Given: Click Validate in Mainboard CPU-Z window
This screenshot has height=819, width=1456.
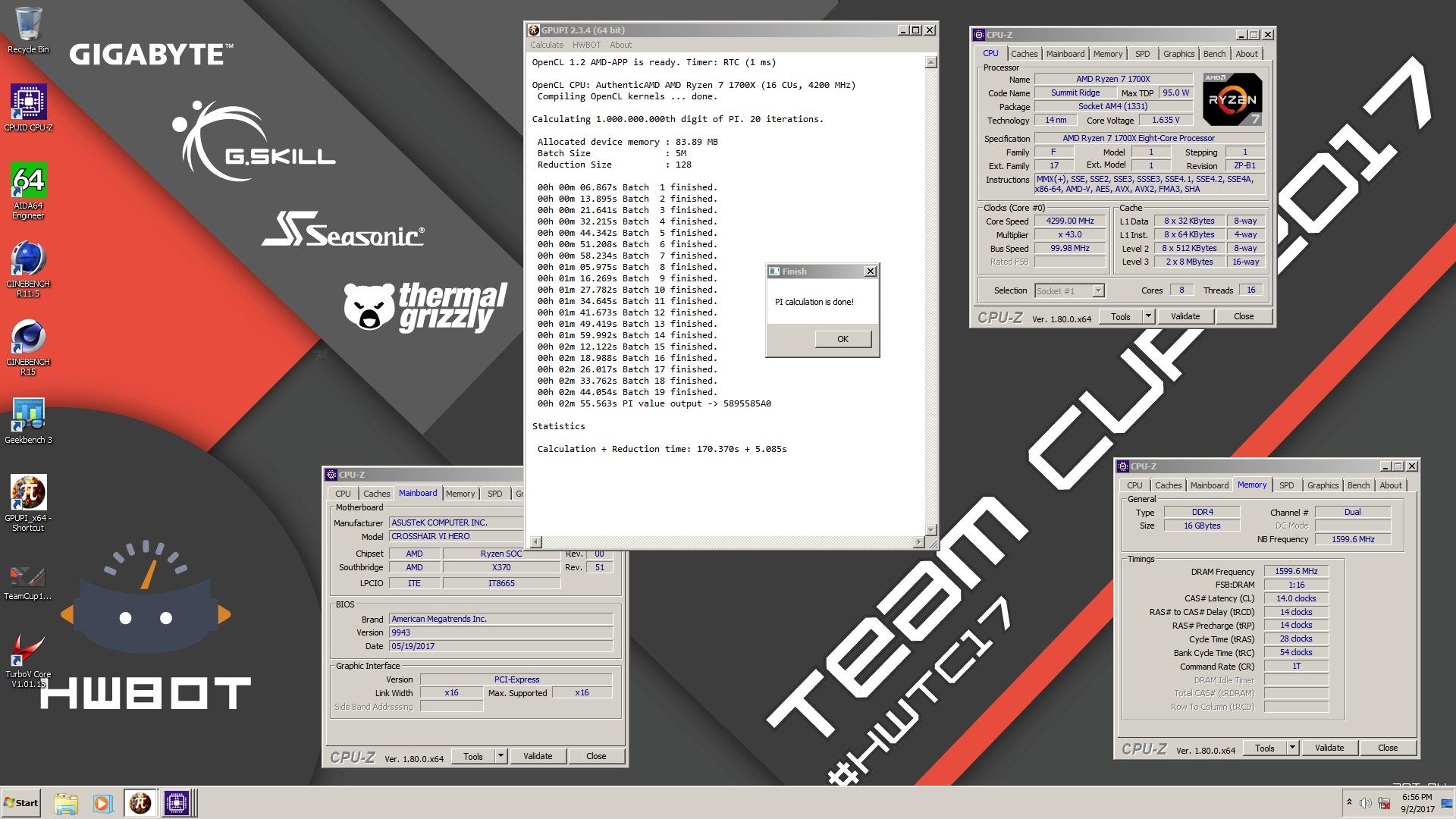Looking at the screenshot, I should (538, 757).
